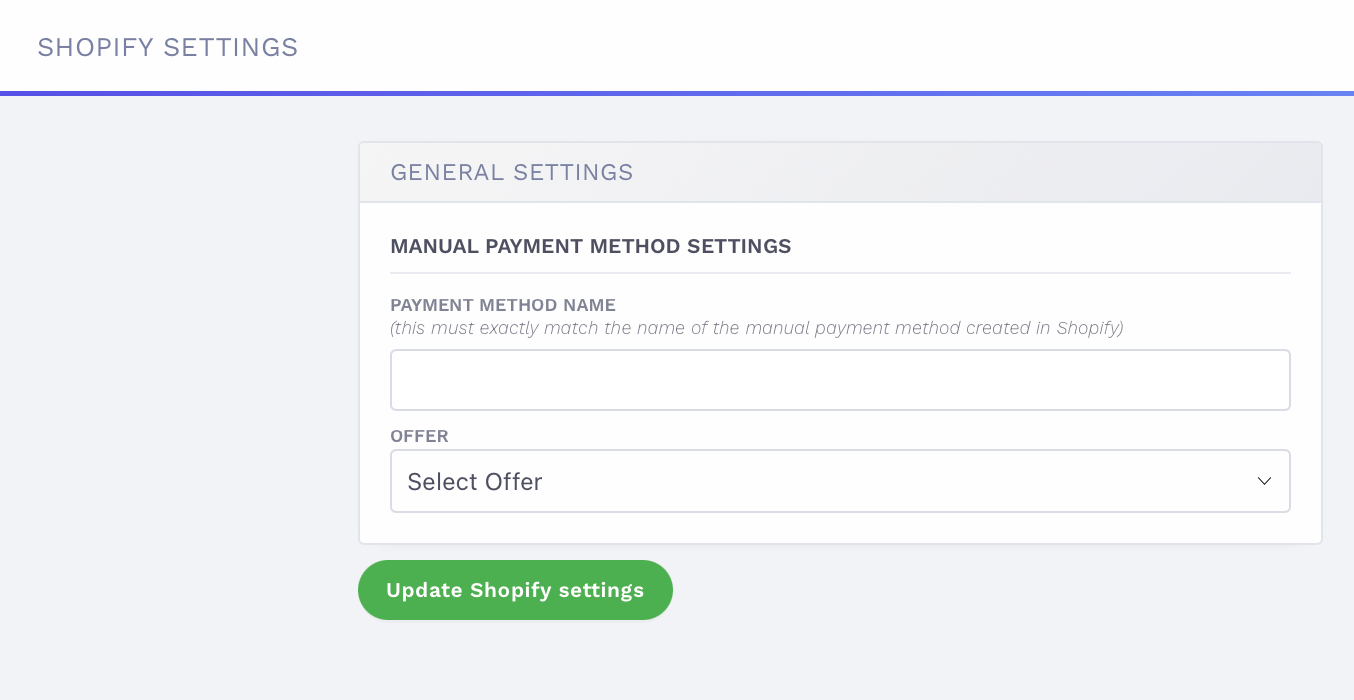
Task: Click the Select Offer placeholder text
Action: (x=474, y=481)
